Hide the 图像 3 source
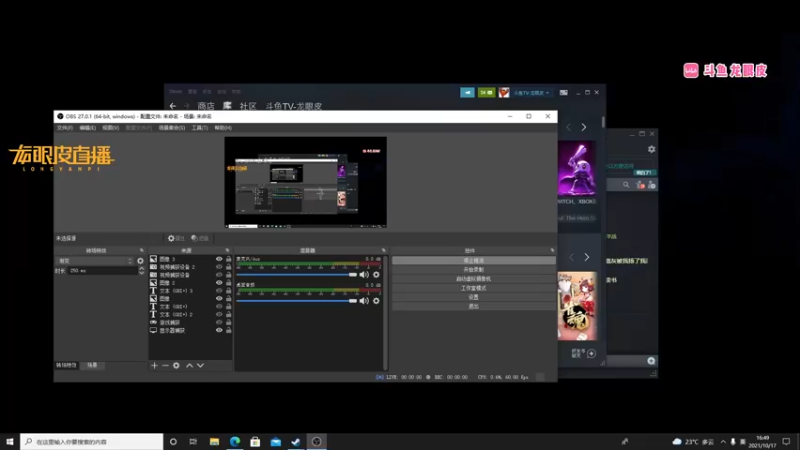Image resolution: width=800 pixels, height=450 pixels. pos(219,259)
